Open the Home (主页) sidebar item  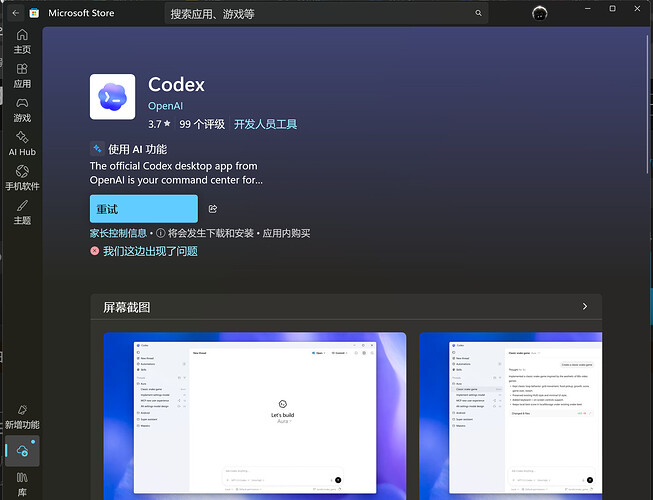pos(22,42)
